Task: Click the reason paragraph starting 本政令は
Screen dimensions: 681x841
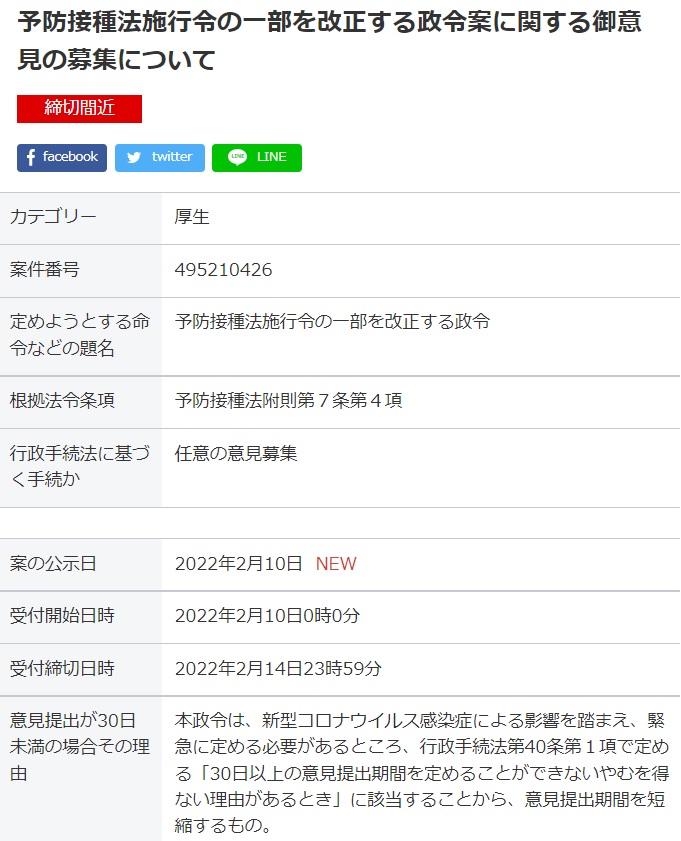Action: 422,773
